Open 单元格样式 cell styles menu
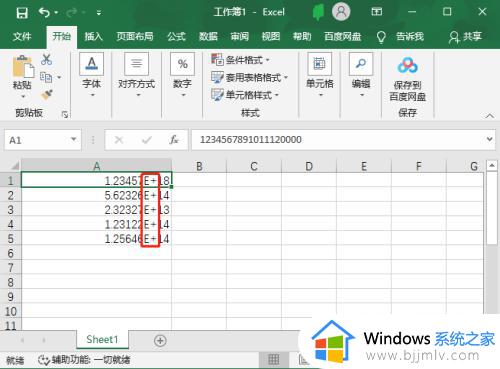This screenshot has width=500, height=369. coord(245,95)
